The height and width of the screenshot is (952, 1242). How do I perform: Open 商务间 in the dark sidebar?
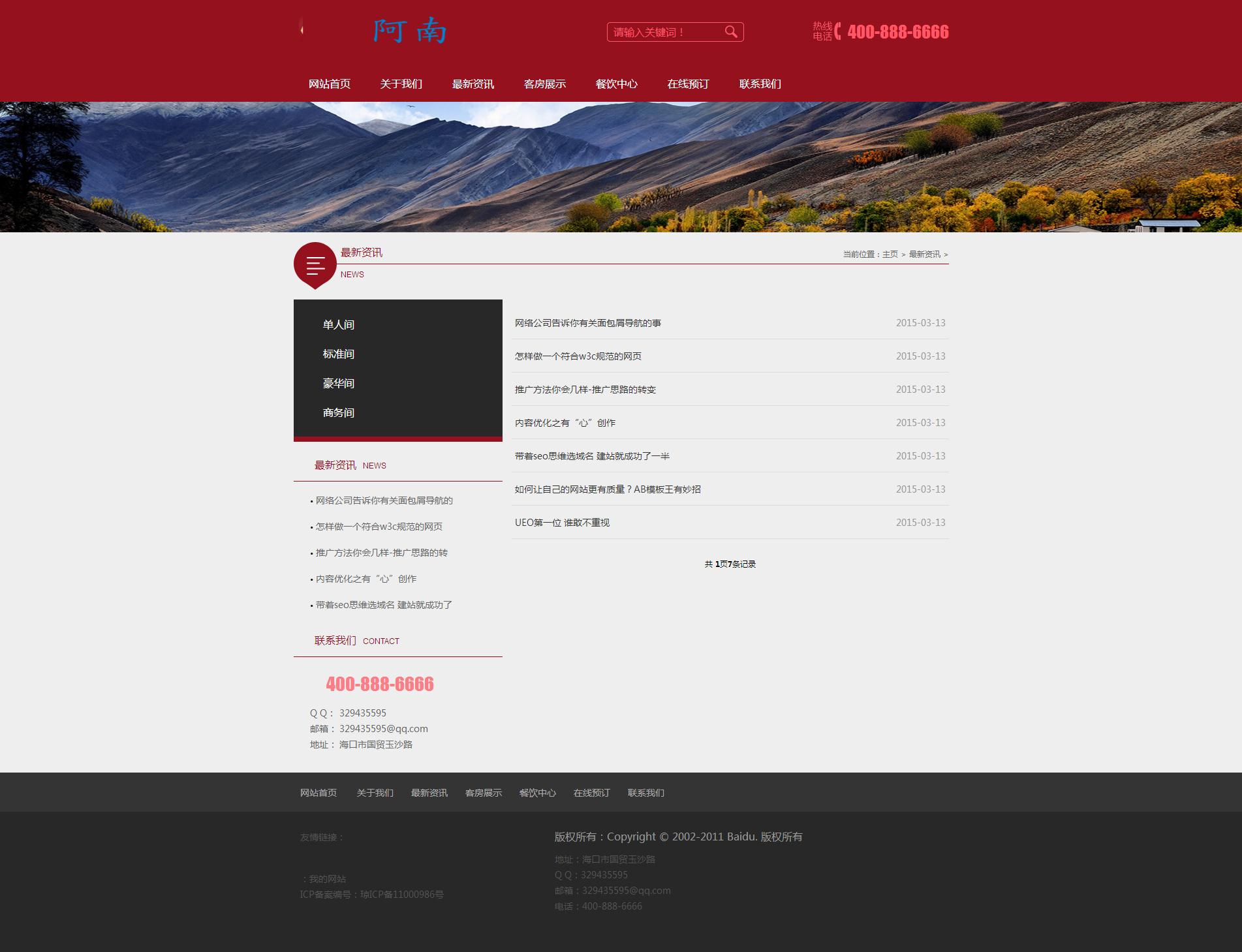[x=338, y=413]
